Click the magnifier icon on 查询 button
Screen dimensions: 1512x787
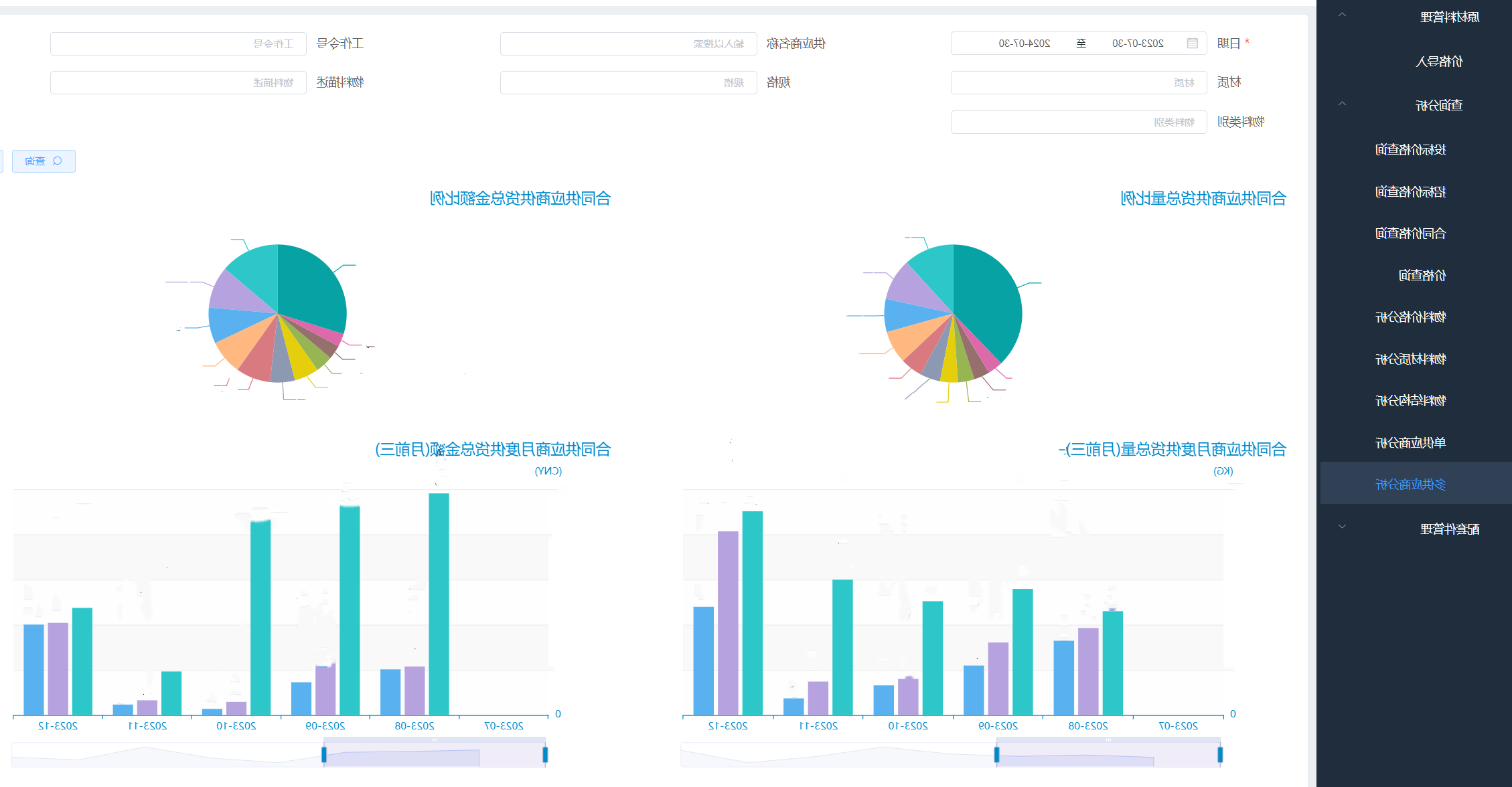(x=58, y=161)
